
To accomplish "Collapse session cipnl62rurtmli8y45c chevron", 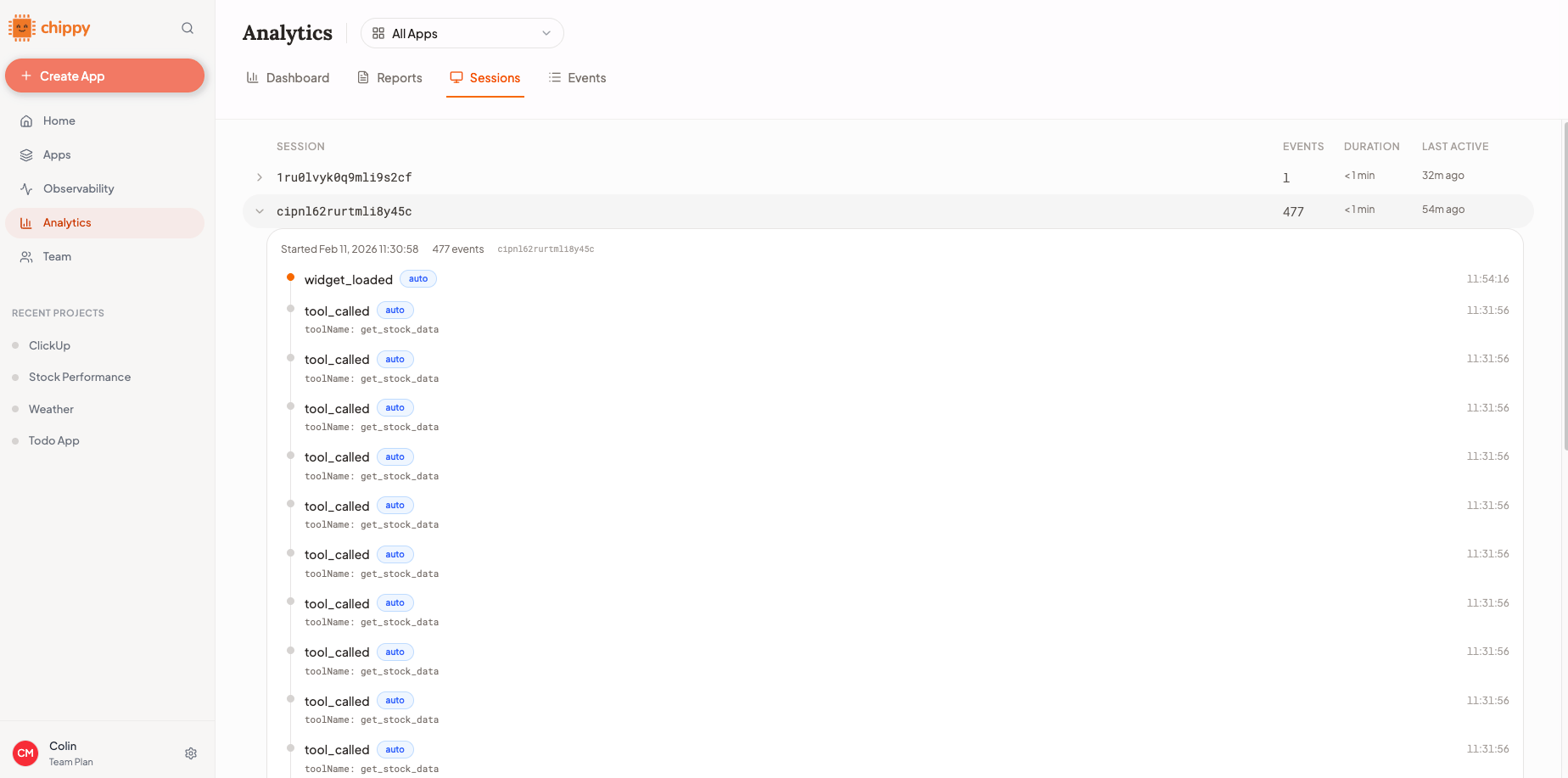I will pyautogui.click(x=260, y=211).
